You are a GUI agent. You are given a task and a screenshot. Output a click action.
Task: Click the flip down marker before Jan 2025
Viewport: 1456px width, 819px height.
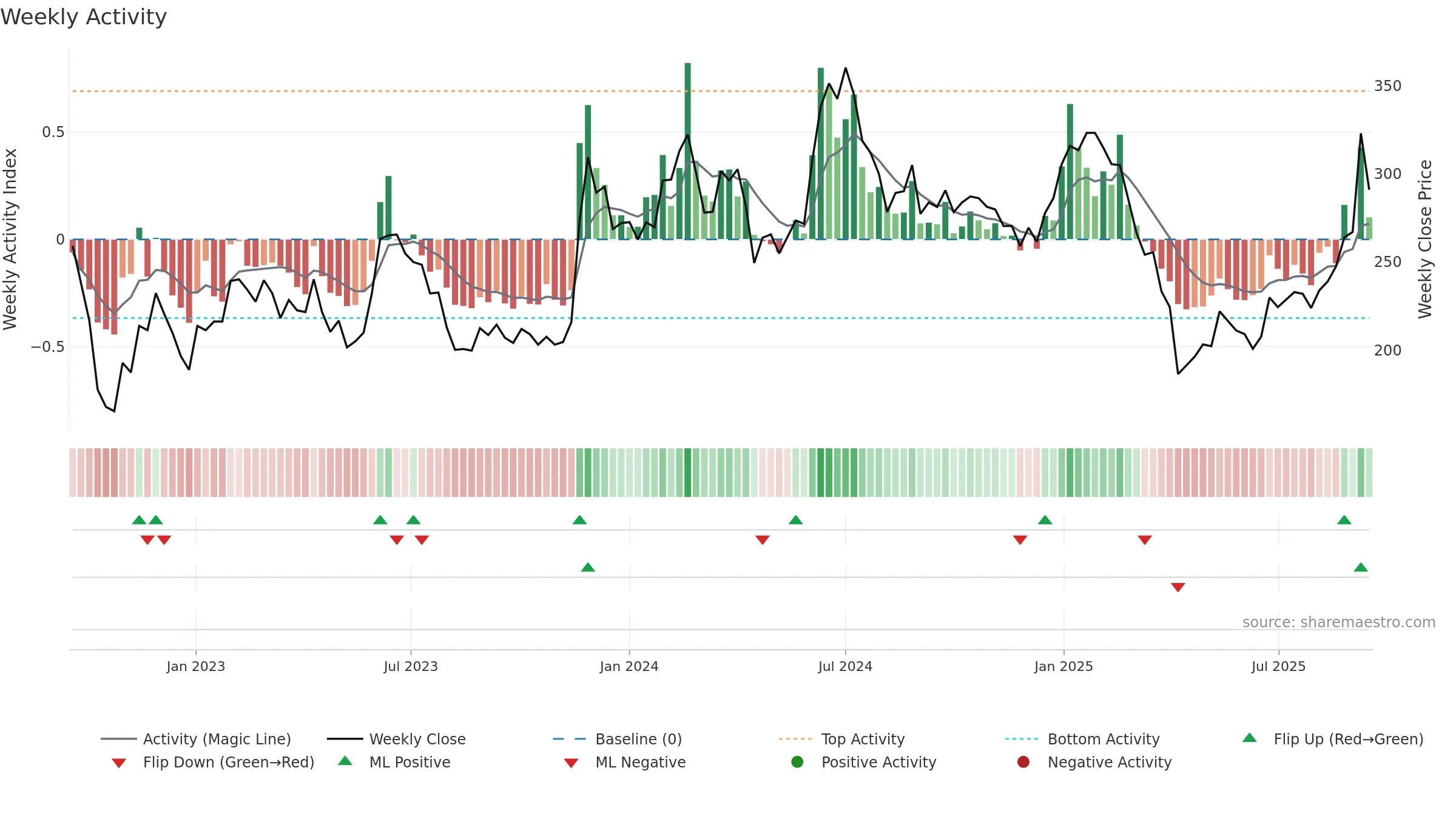pyautogui.click(x=1020, y=540)
